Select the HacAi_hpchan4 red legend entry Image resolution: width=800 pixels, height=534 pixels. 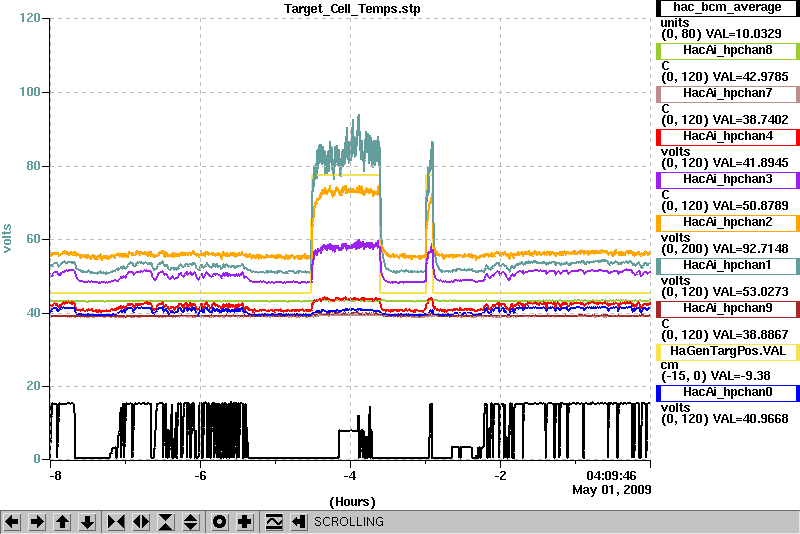point(728,137)
